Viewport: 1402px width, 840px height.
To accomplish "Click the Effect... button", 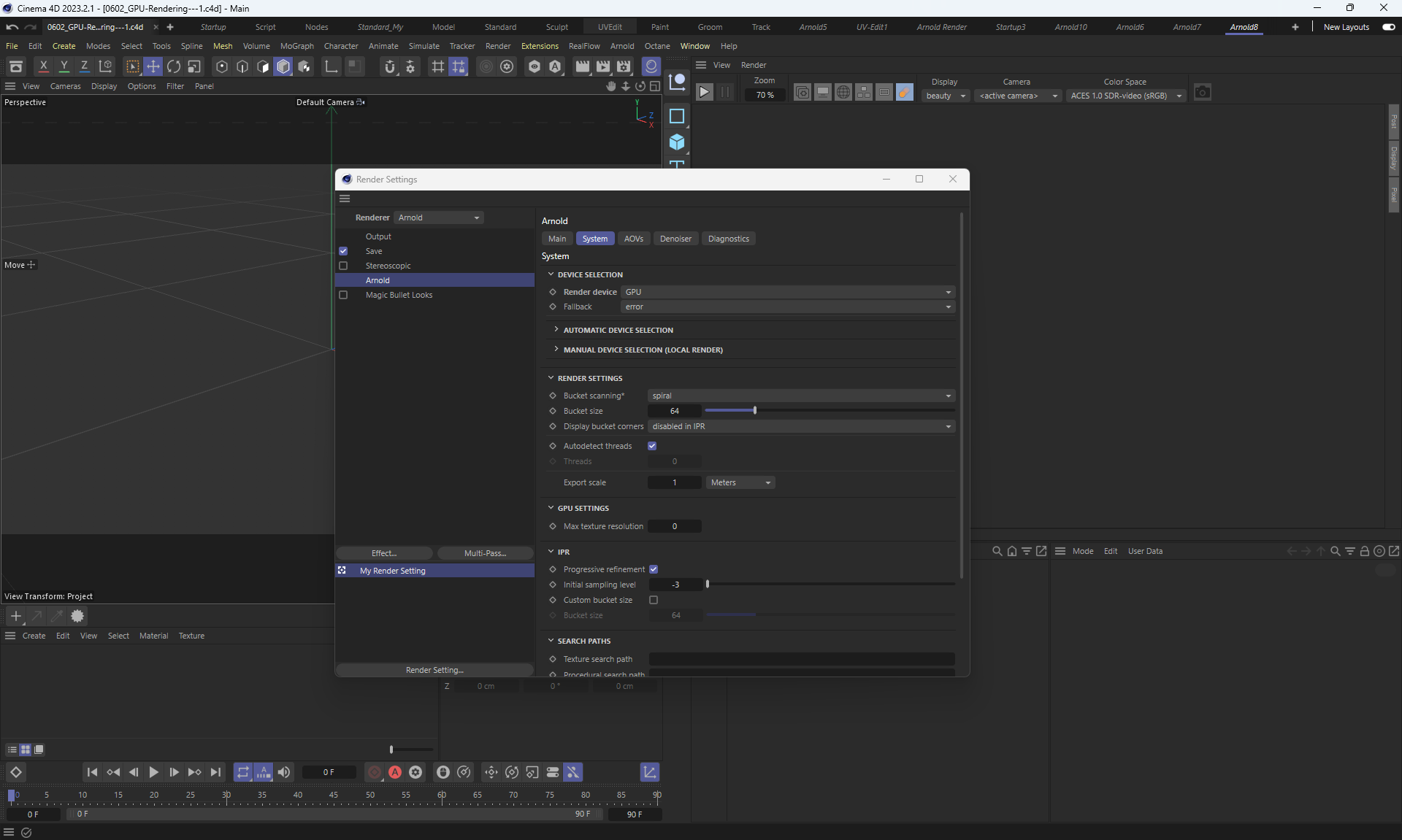I will tap(384, 553).
